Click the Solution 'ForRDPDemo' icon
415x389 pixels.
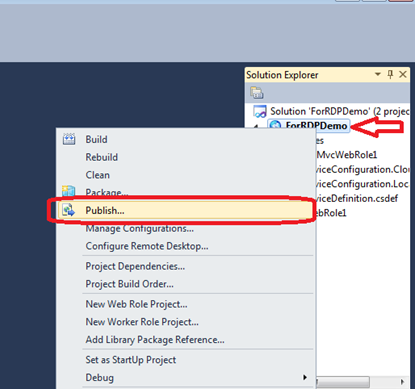pos(260,111)
